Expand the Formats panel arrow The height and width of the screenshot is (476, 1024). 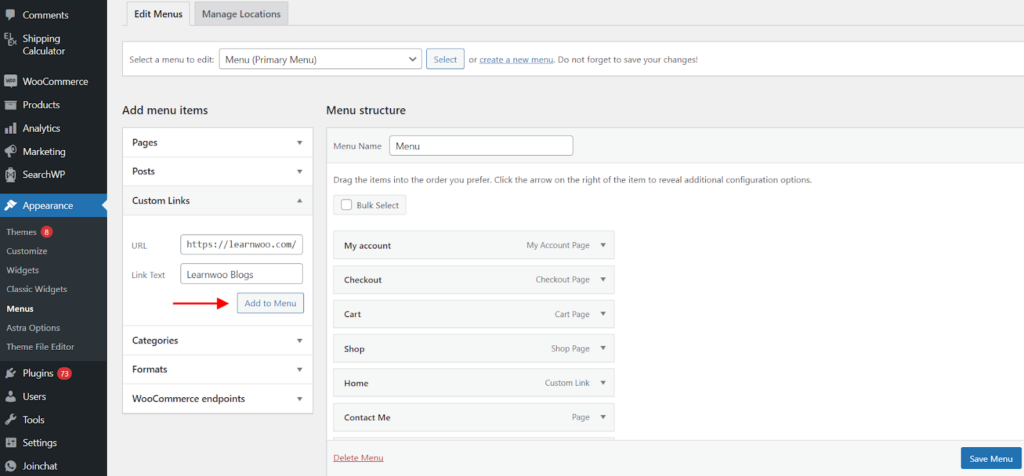(300, 370)
